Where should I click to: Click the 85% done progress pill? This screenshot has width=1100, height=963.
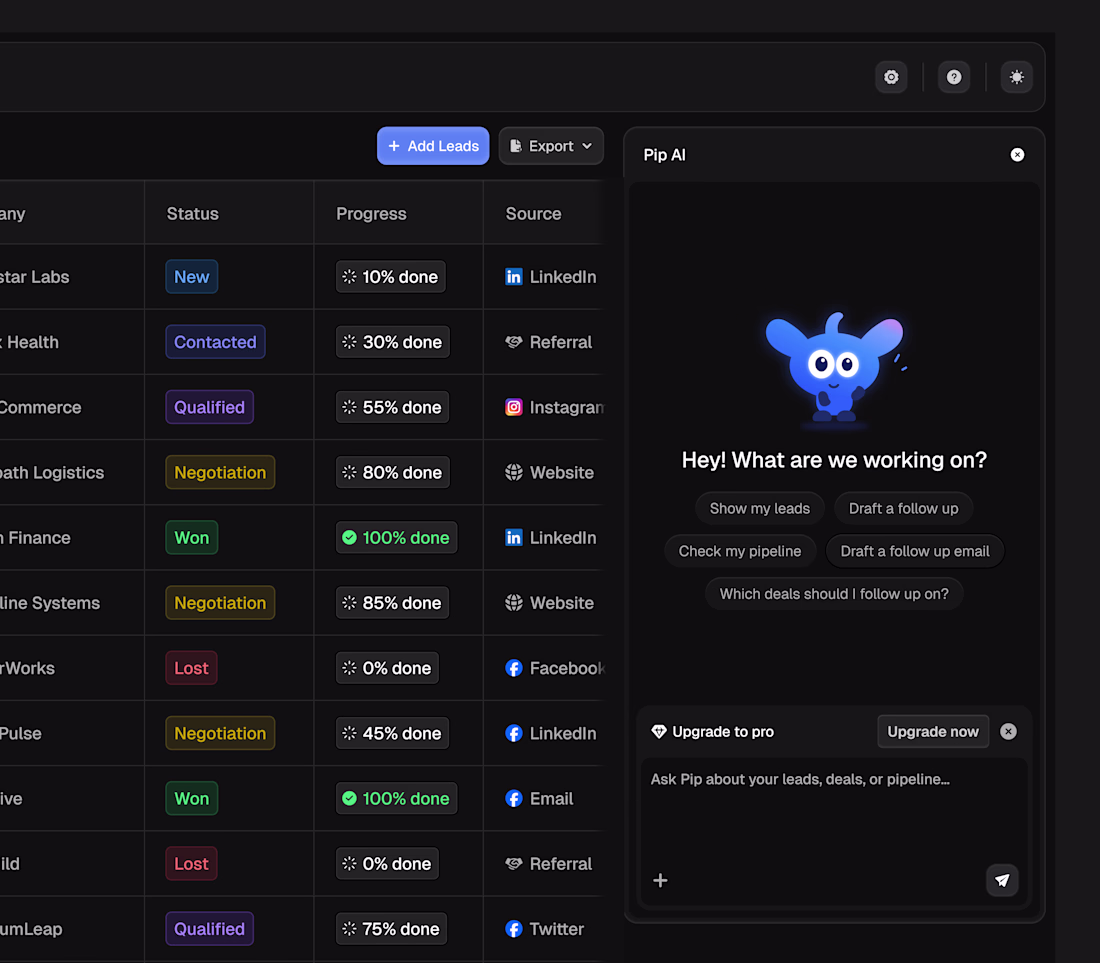[x=392, y=603]
